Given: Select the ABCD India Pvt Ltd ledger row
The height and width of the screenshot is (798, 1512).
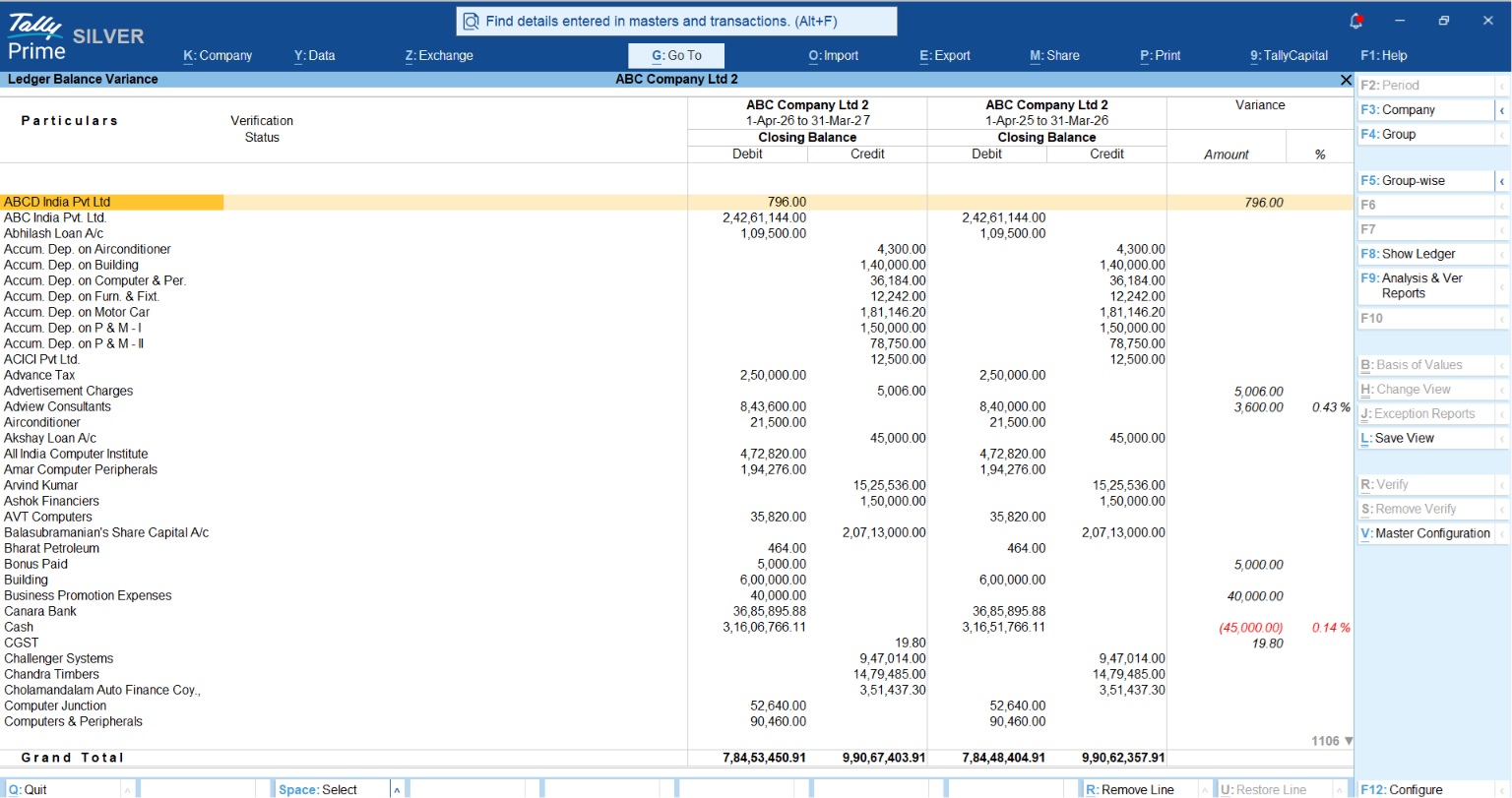Looking at the screenshot, I should [x=676, y=203].
